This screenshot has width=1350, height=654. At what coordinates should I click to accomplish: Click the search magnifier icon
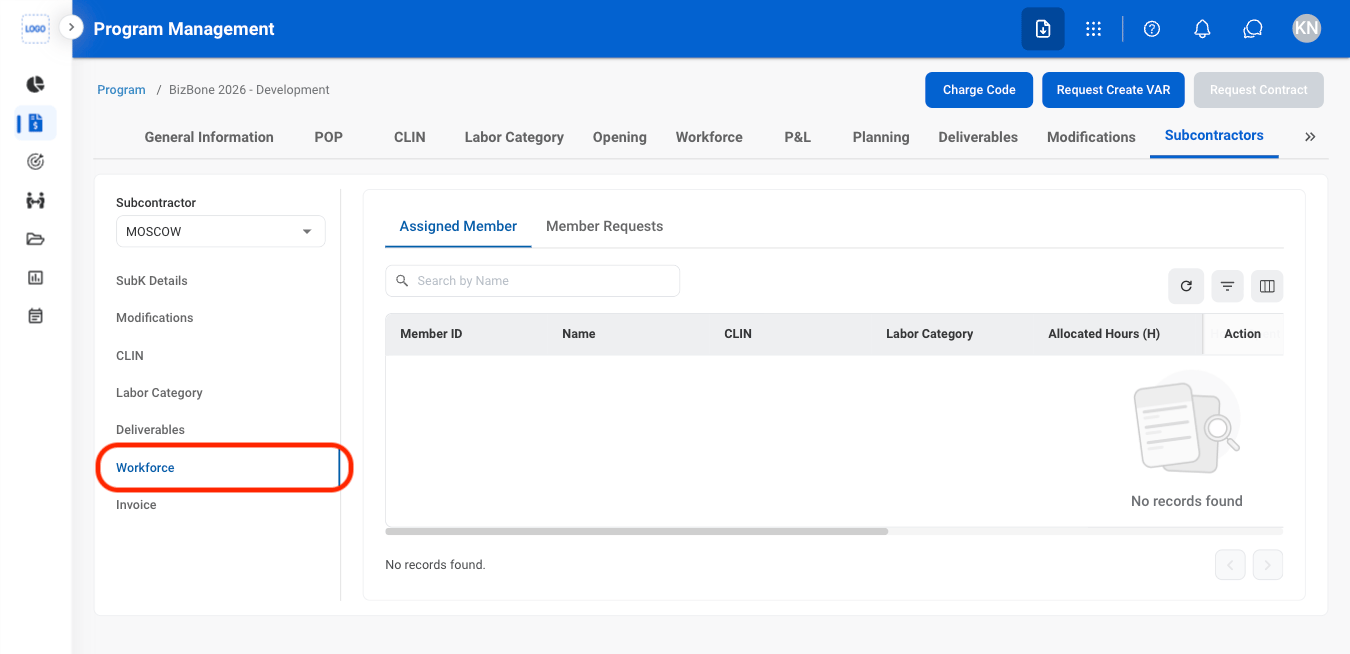pyautogui.click(x=402, y=281)
